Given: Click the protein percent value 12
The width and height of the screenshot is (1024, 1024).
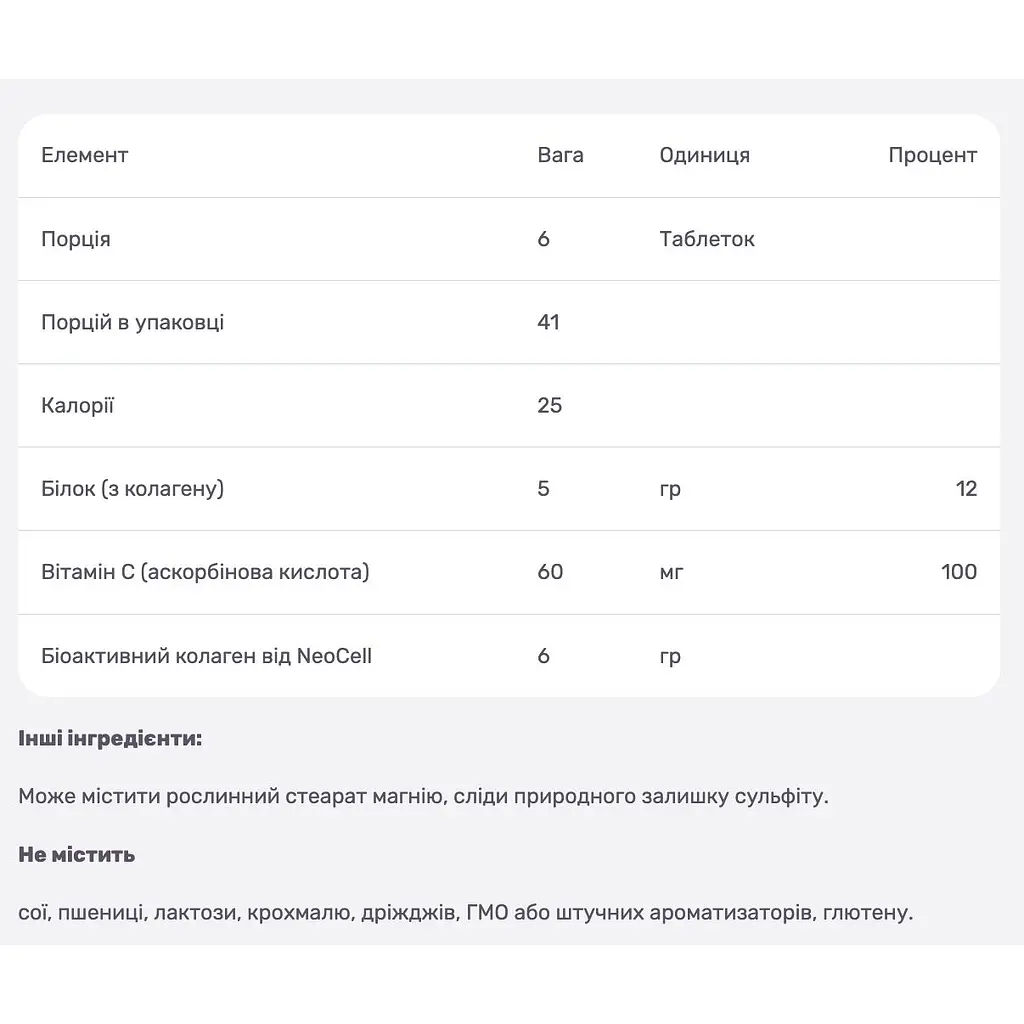Looking at the screenshot, I should 966,489.
